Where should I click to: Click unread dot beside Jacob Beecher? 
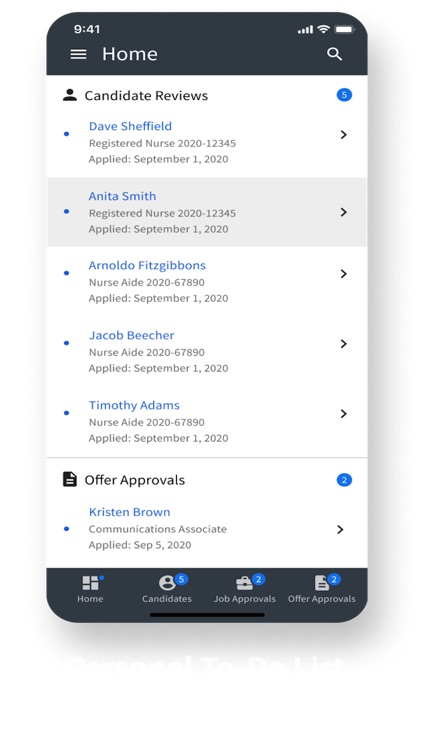tap(67, 343)
